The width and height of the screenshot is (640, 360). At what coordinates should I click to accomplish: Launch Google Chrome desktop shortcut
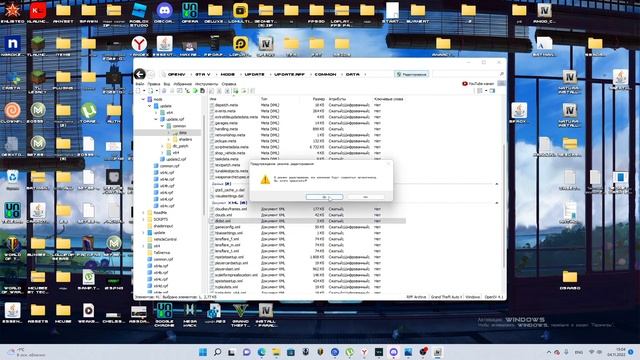pyautogui.click(x=164, y=315)
